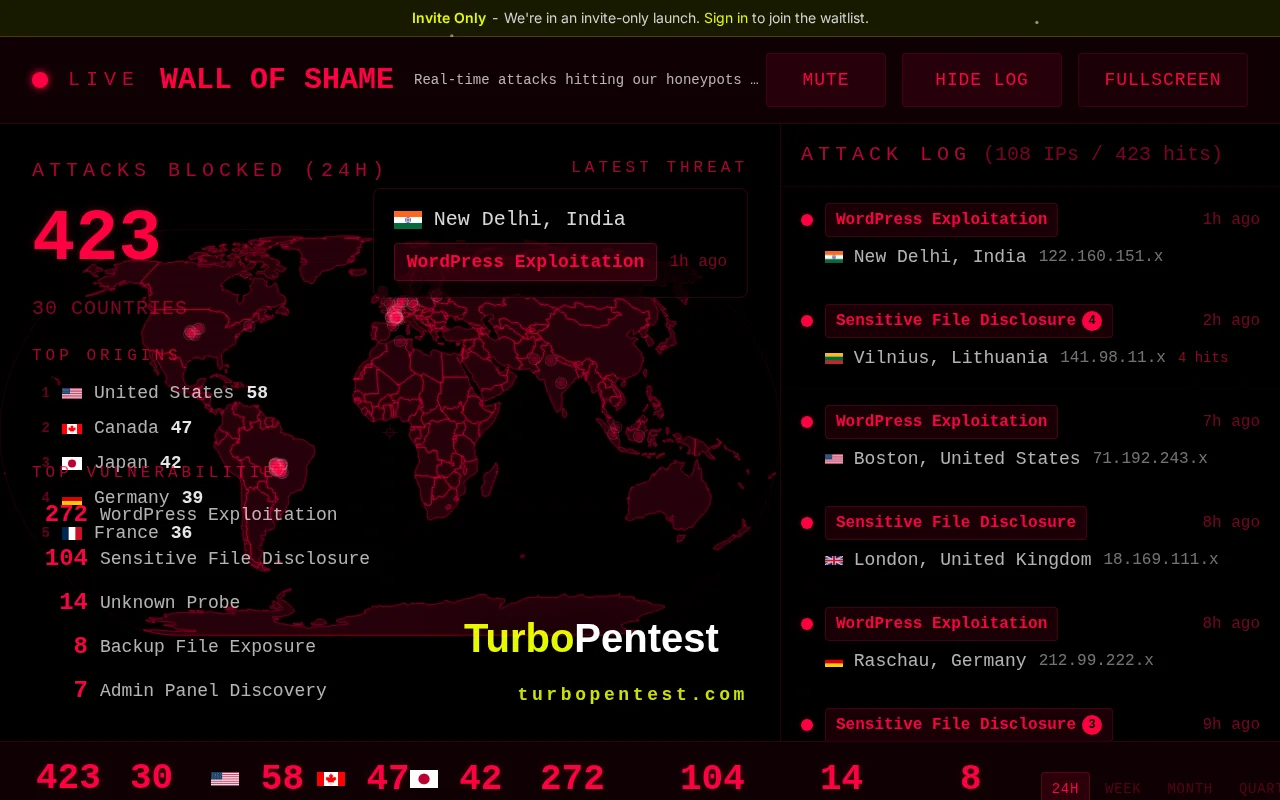Screen dimensions: 1280x800
Task: Click the 'Invite Only' banner label
Action: tap(449, 18)
